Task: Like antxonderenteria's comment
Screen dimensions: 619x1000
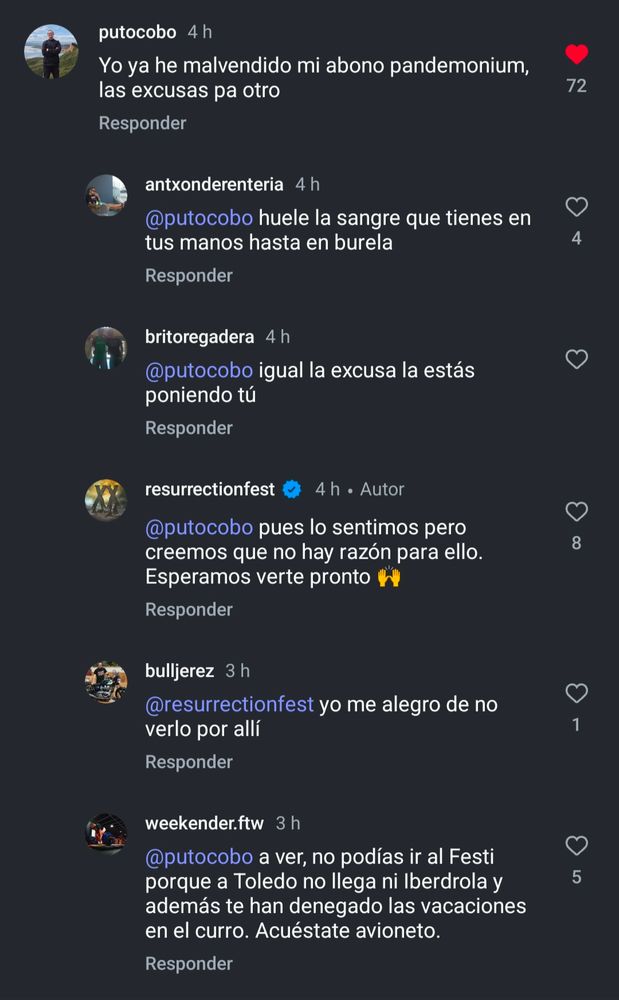Action: click(x=577, y=207)
